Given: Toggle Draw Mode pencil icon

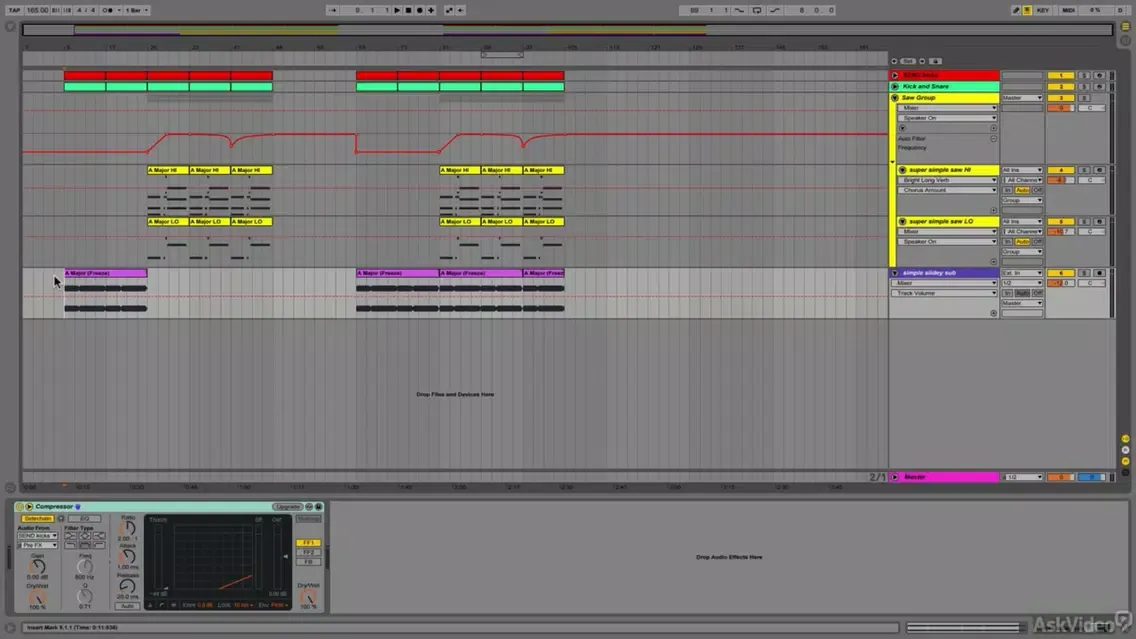Looking at the screenshot, I should tap(1016, 10).
